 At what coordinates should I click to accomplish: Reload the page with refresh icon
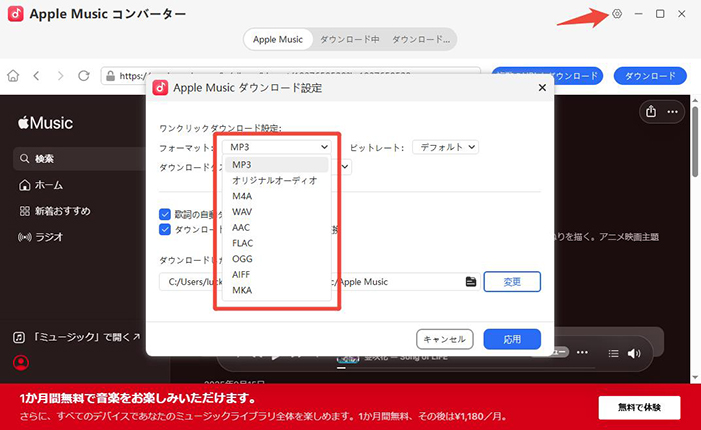coord(84,76)
